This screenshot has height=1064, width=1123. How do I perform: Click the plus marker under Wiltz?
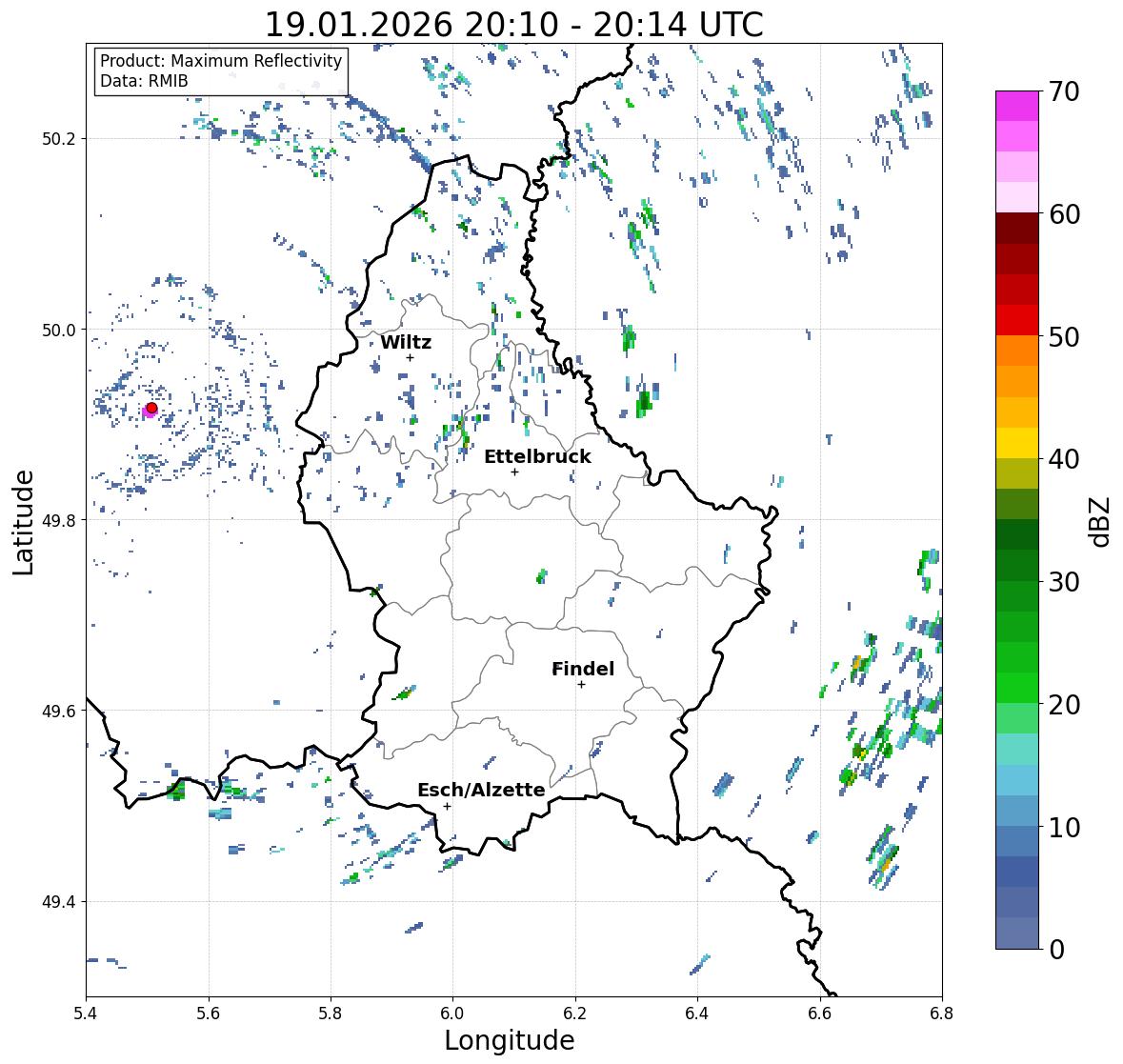point(410,357)
